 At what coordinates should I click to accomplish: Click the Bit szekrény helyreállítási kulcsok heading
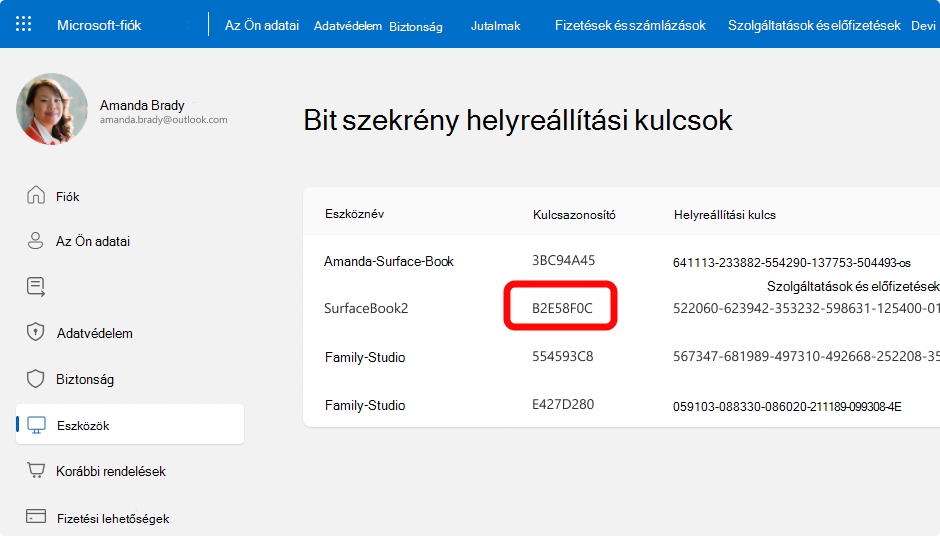pos(518,120)
